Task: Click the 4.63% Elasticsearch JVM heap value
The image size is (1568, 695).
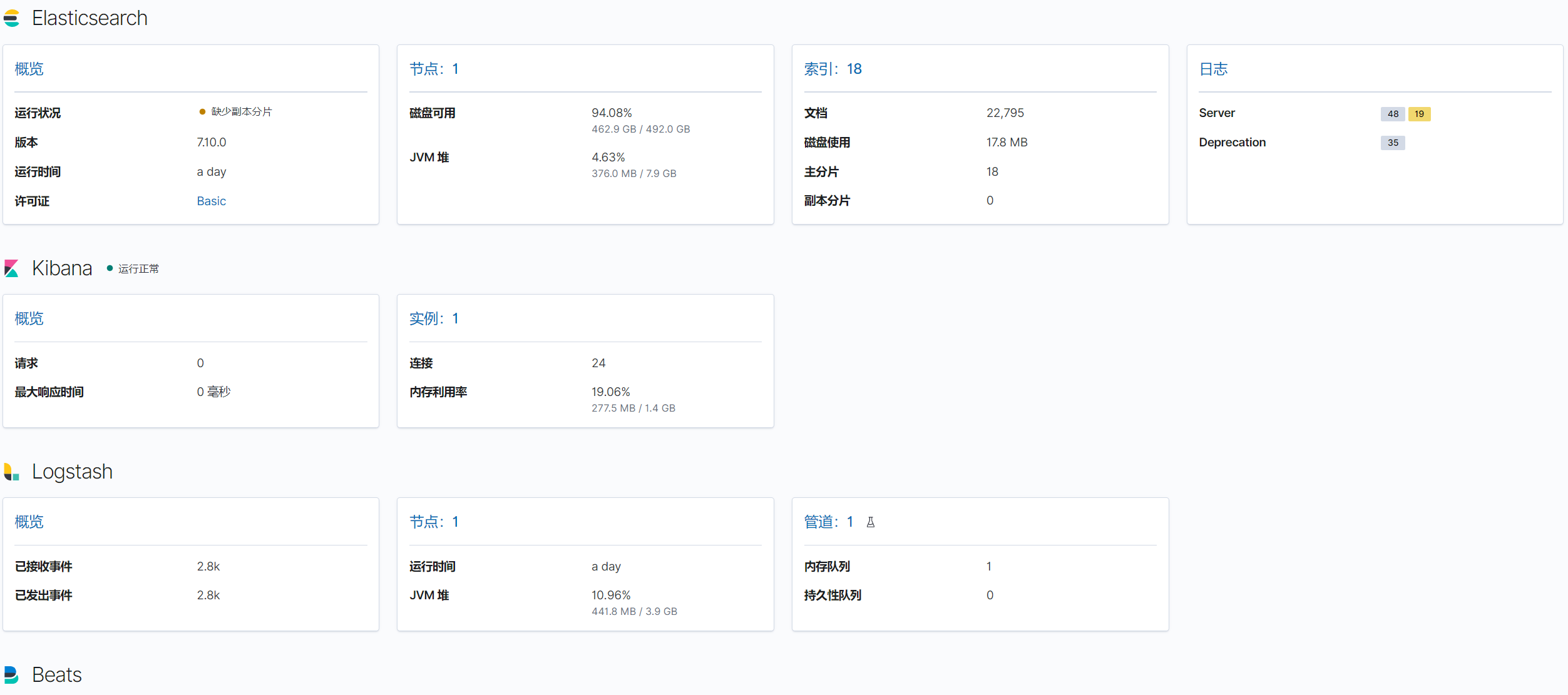Action: tap(608, 157)
